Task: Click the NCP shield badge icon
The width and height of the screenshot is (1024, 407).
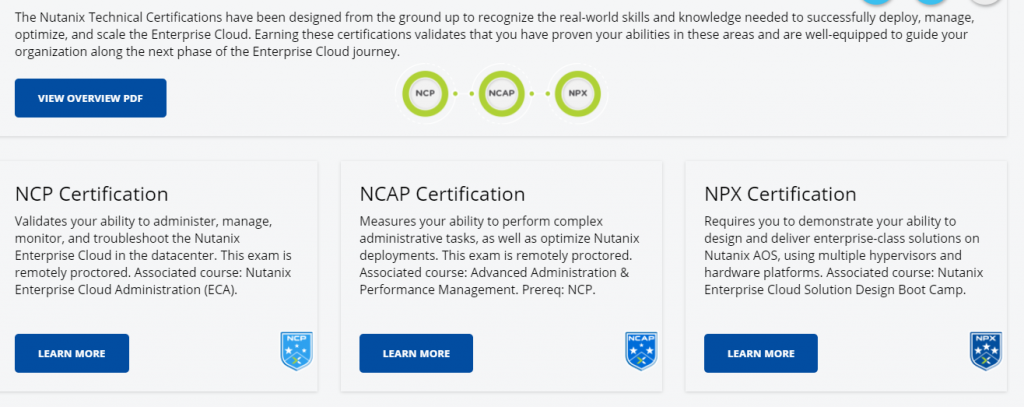Action: (x=296, y=351)
